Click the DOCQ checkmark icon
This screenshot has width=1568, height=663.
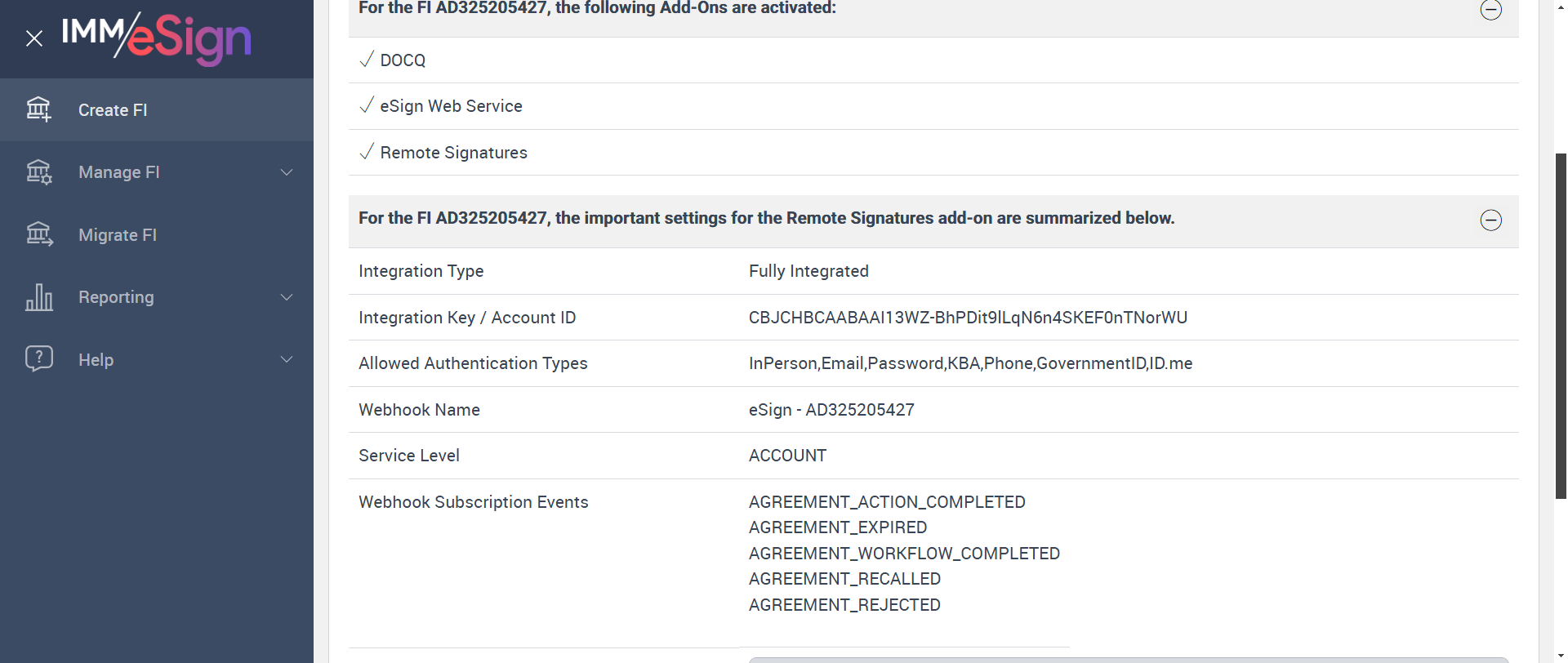pos(367,60)
